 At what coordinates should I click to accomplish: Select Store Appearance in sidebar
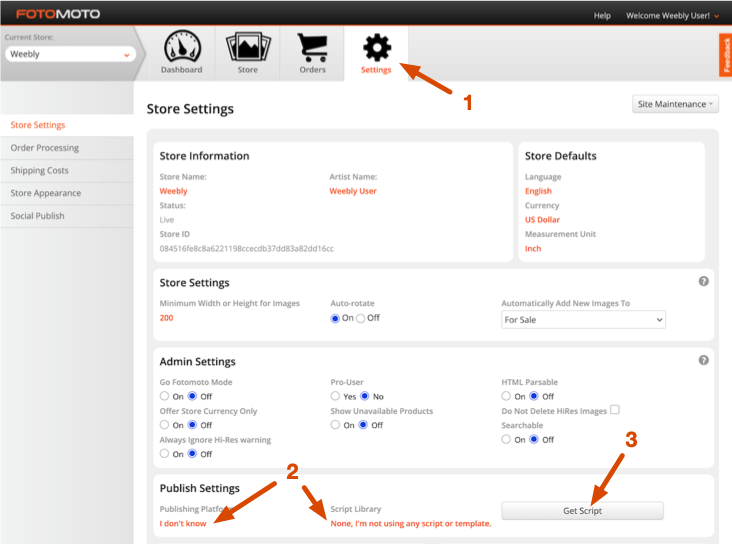coord(67,193)
